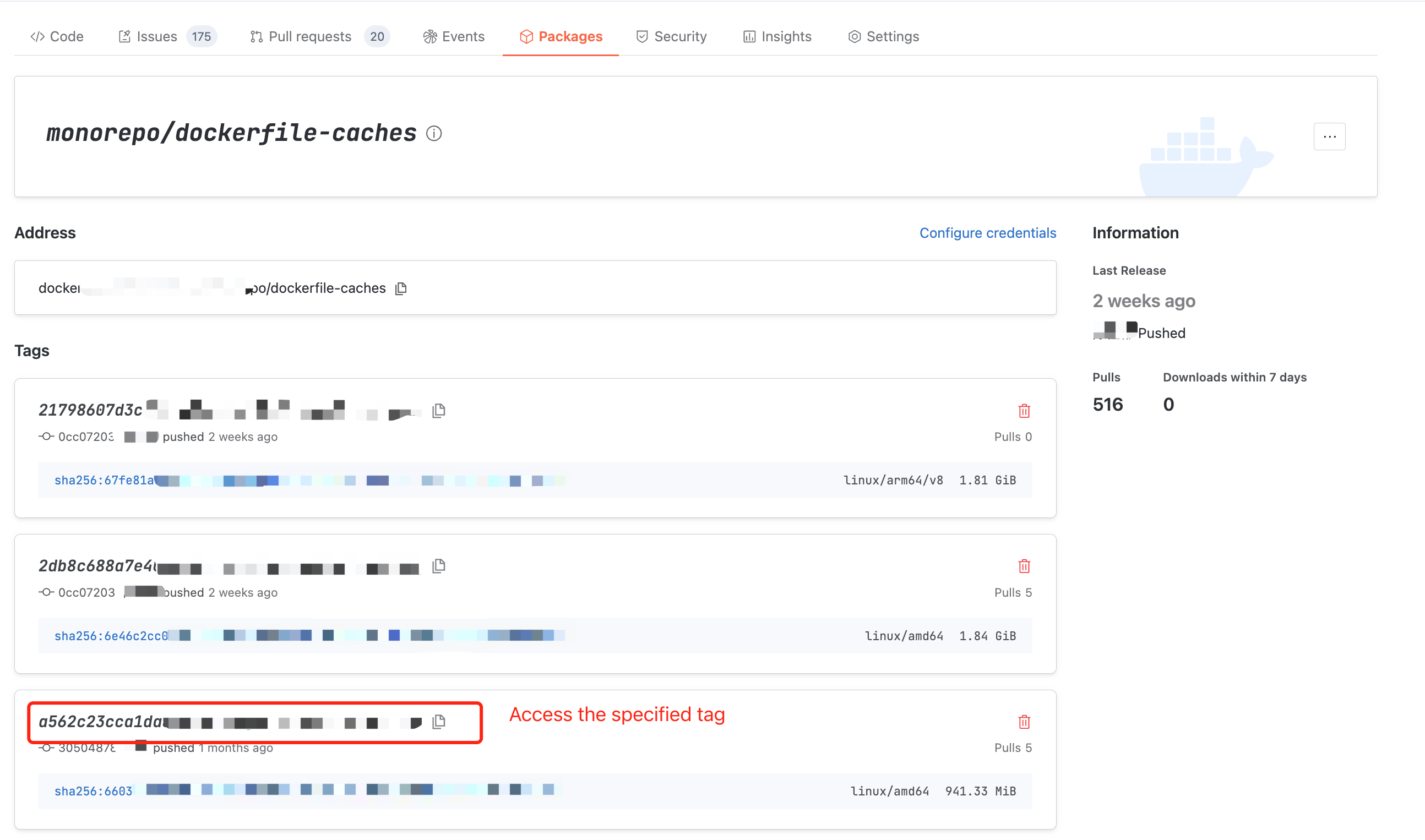The height and width of the screenshot is (840, 1425).
Task: Open the sha256:6e46c2cc digest link
Action: point(111,636)
